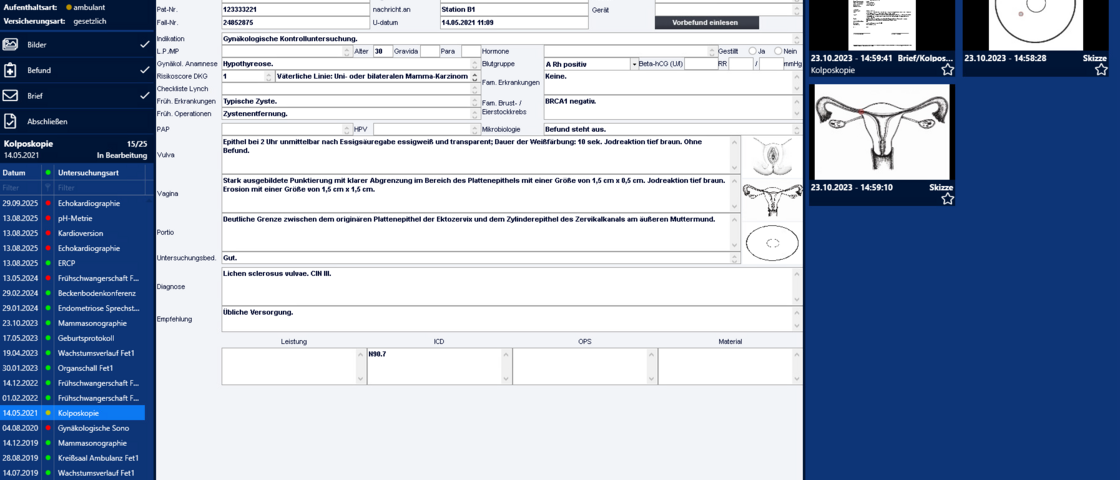Favorite the uterus sketch from 14:59:10
The image size is (1120, 480).
pyautogui.click(x=947, y=199)
